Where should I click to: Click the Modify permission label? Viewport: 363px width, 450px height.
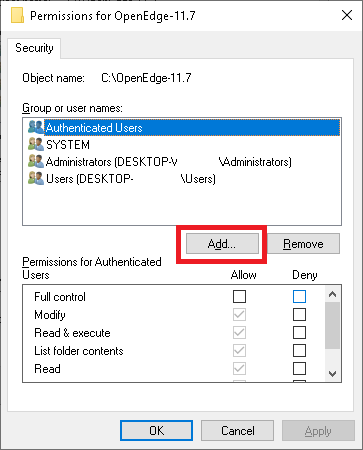(50, 315)
